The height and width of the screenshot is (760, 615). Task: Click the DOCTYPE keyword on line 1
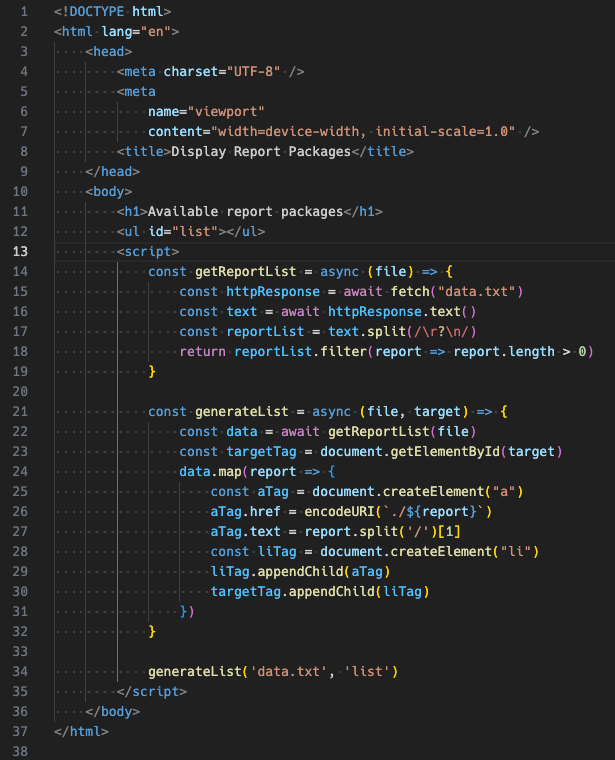click(97, 12)
